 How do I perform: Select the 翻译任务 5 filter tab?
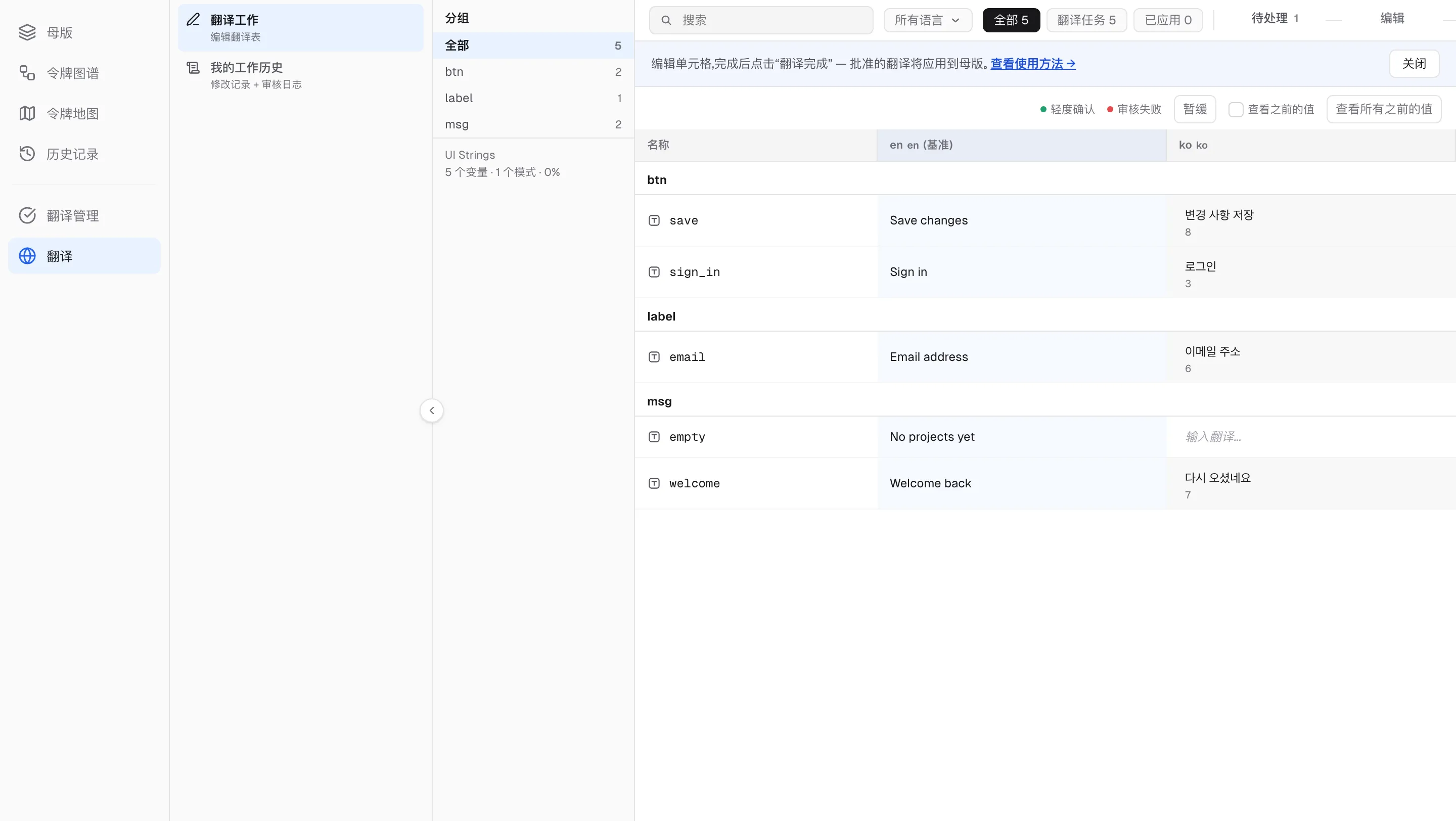[1086, 20]
